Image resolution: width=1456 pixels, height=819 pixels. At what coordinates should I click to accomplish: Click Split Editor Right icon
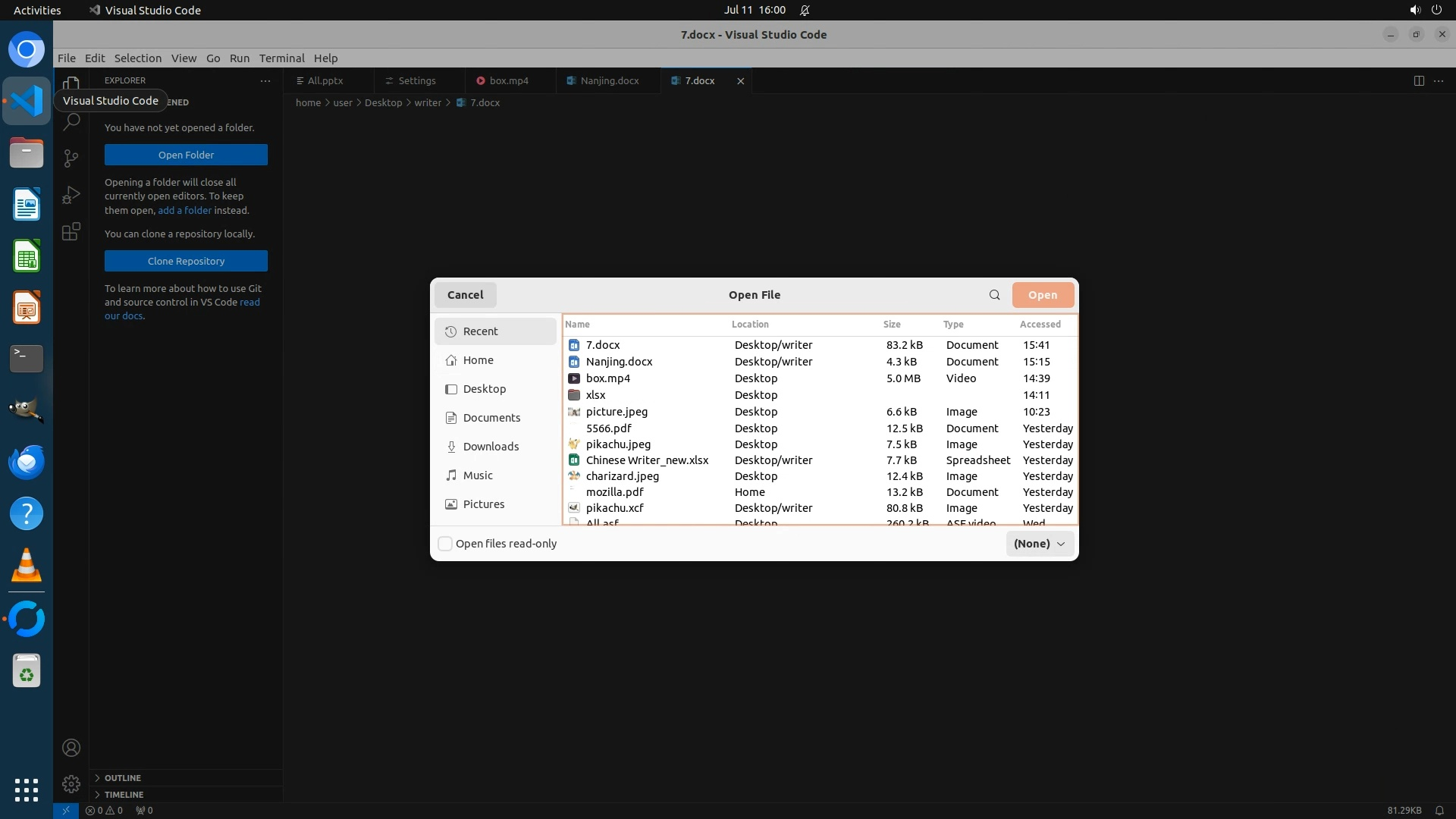[1418, 80]
